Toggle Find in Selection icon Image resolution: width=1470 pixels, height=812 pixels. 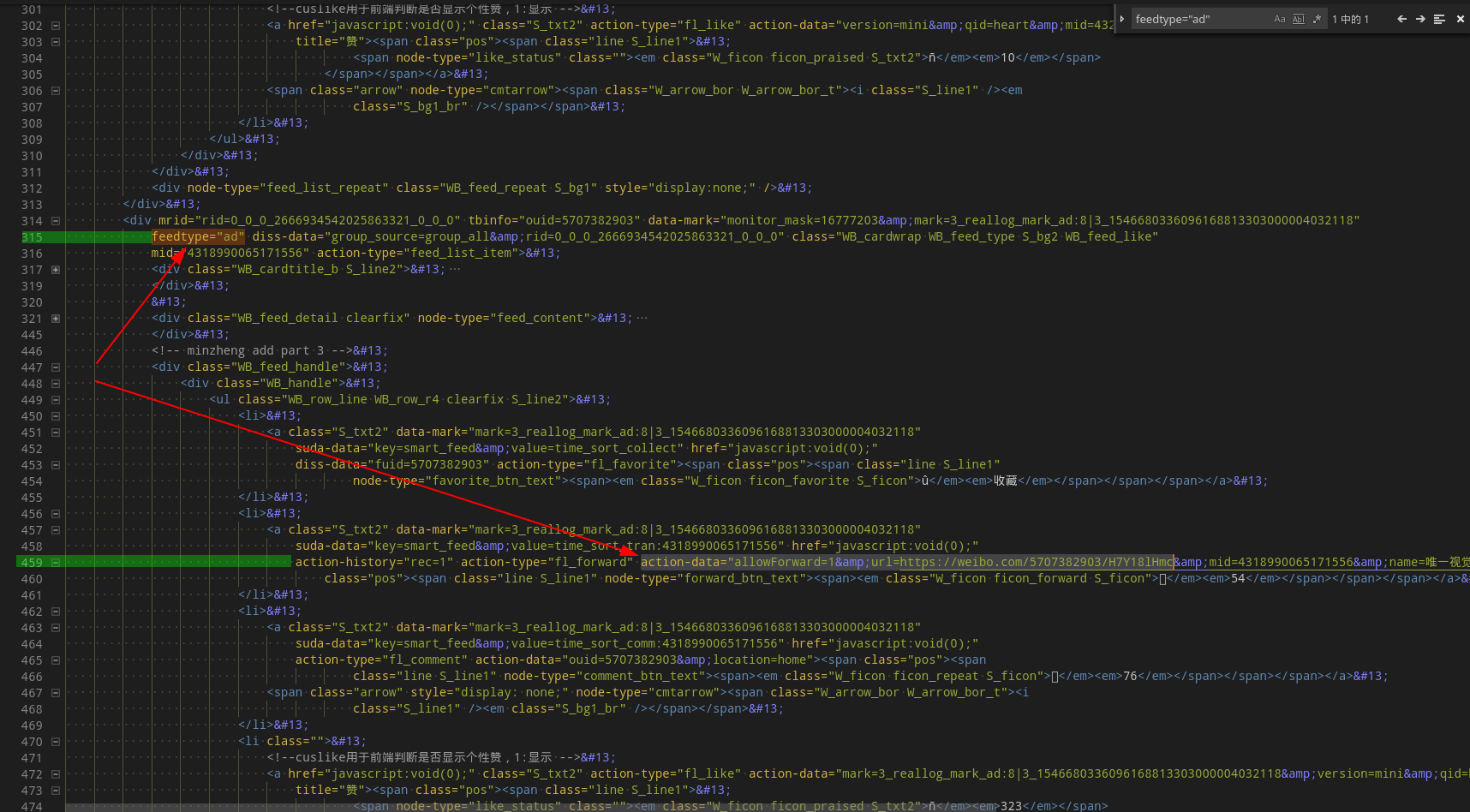(x=1439, y=19)
